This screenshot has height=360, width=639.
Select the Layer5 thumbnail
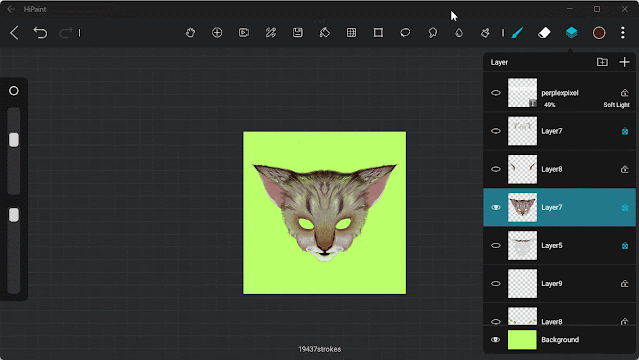coord(522,245)
